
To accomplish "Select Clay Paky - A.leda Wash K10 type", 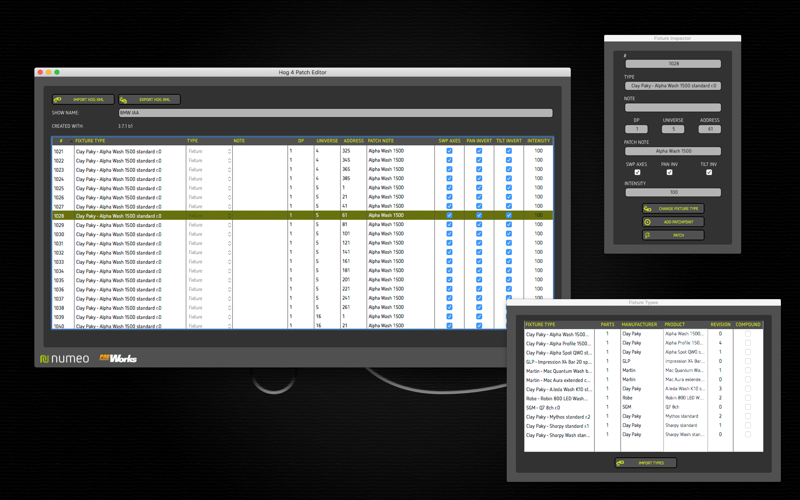I will point(643,389).
